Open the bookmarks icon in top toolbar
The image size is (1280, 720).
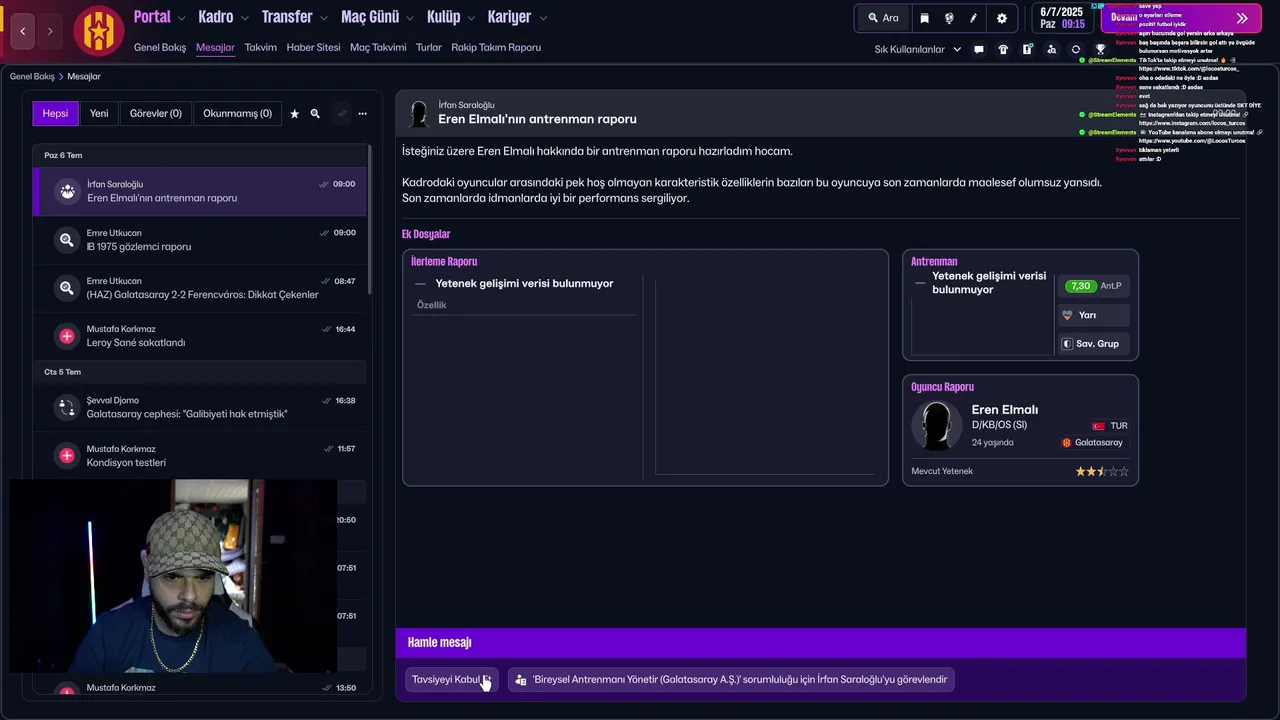point(924,18)
